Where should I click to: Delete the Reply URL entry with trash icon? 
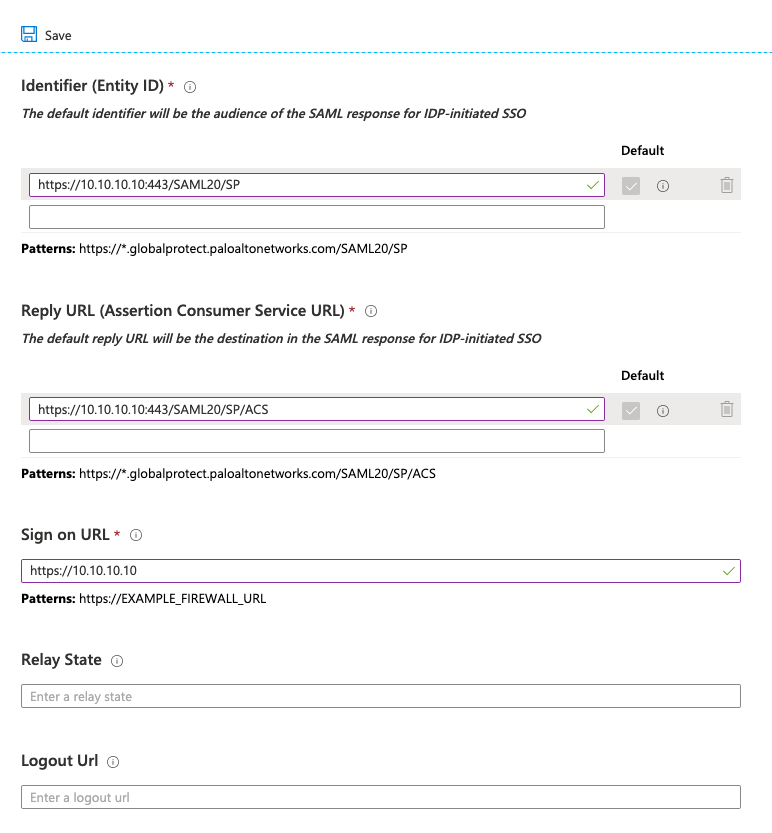[x=727, y=409]
